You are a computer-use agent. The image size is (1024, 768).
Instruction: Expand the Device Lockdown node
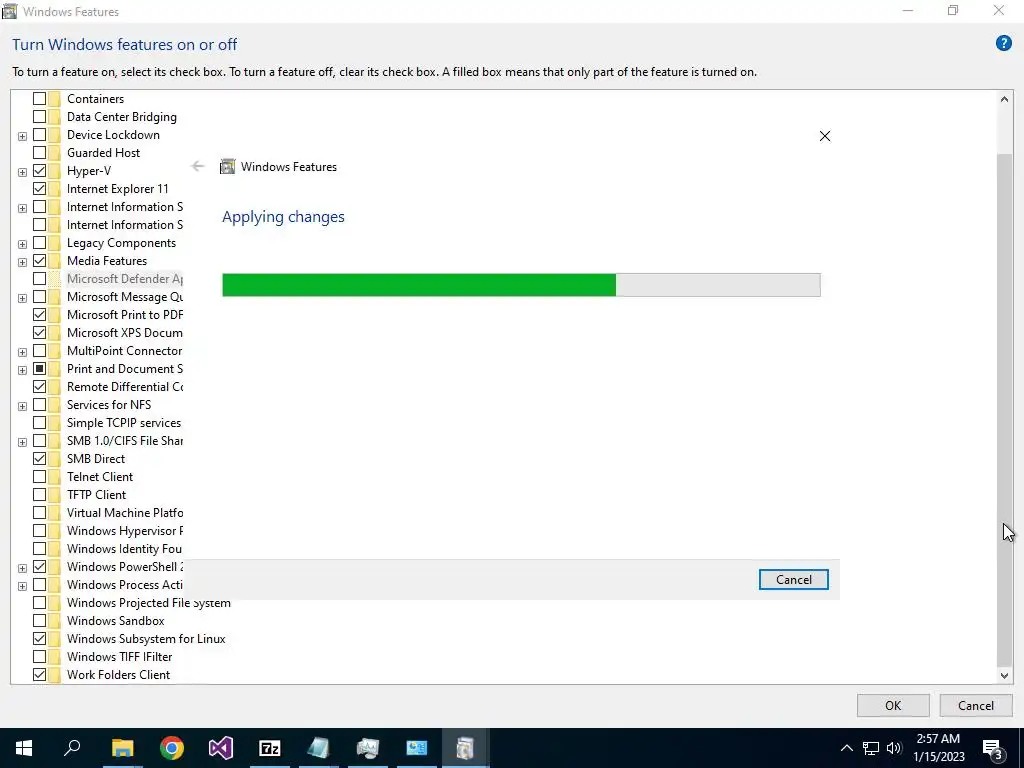22,136
